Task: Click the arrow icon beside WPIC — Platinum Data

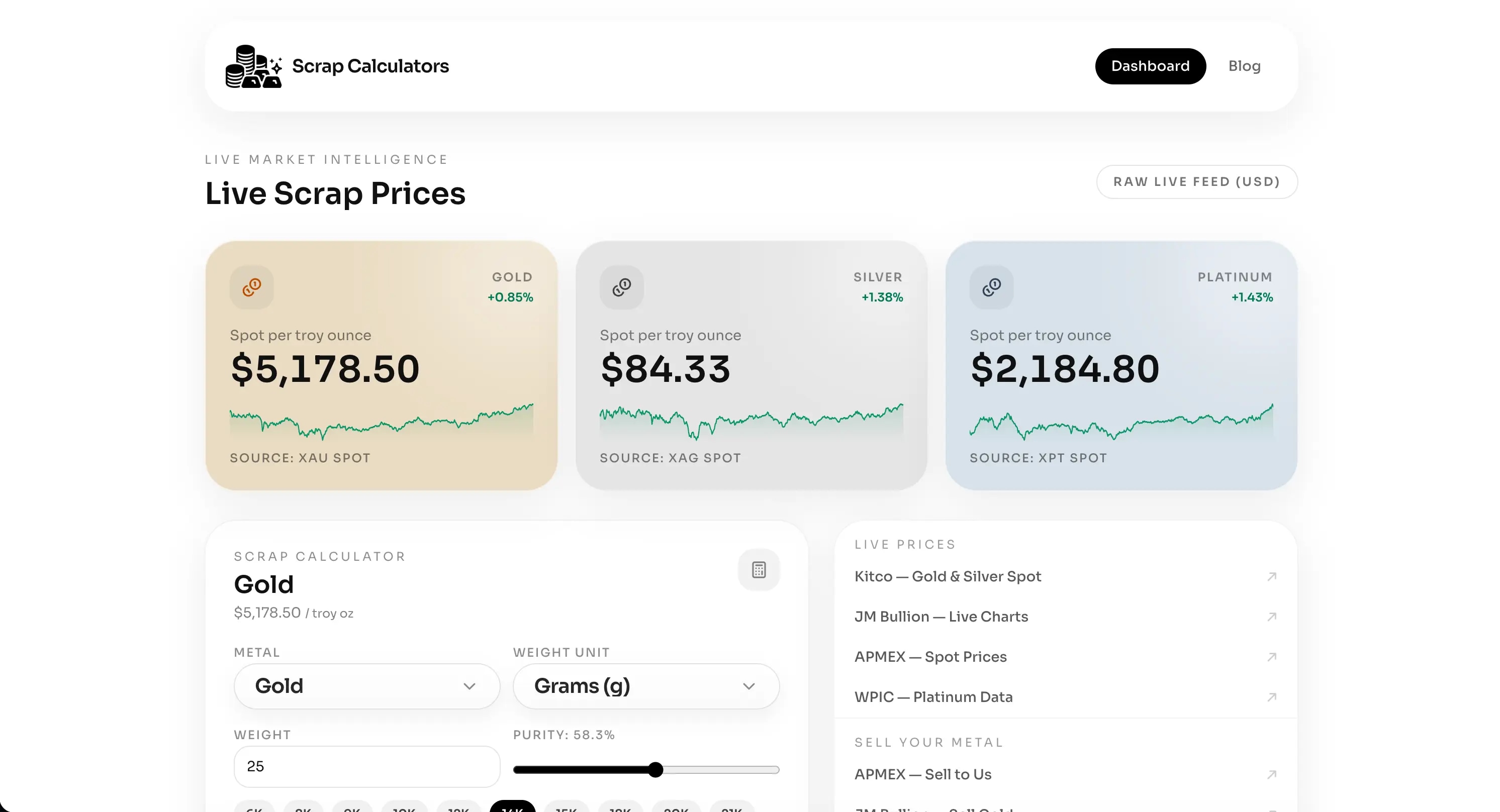Action: tap(1272, 697)
